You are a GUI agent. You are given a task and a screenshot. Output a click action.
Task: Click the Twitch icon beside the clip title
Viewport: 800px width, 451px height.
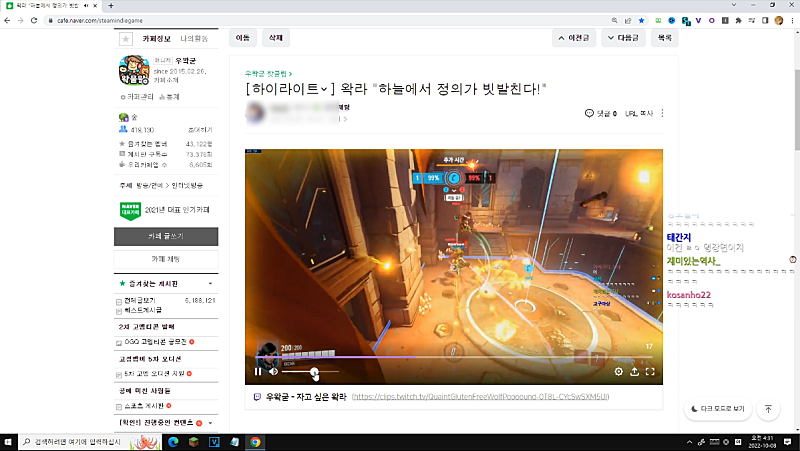pyautogui.click(x=257, y=396)
